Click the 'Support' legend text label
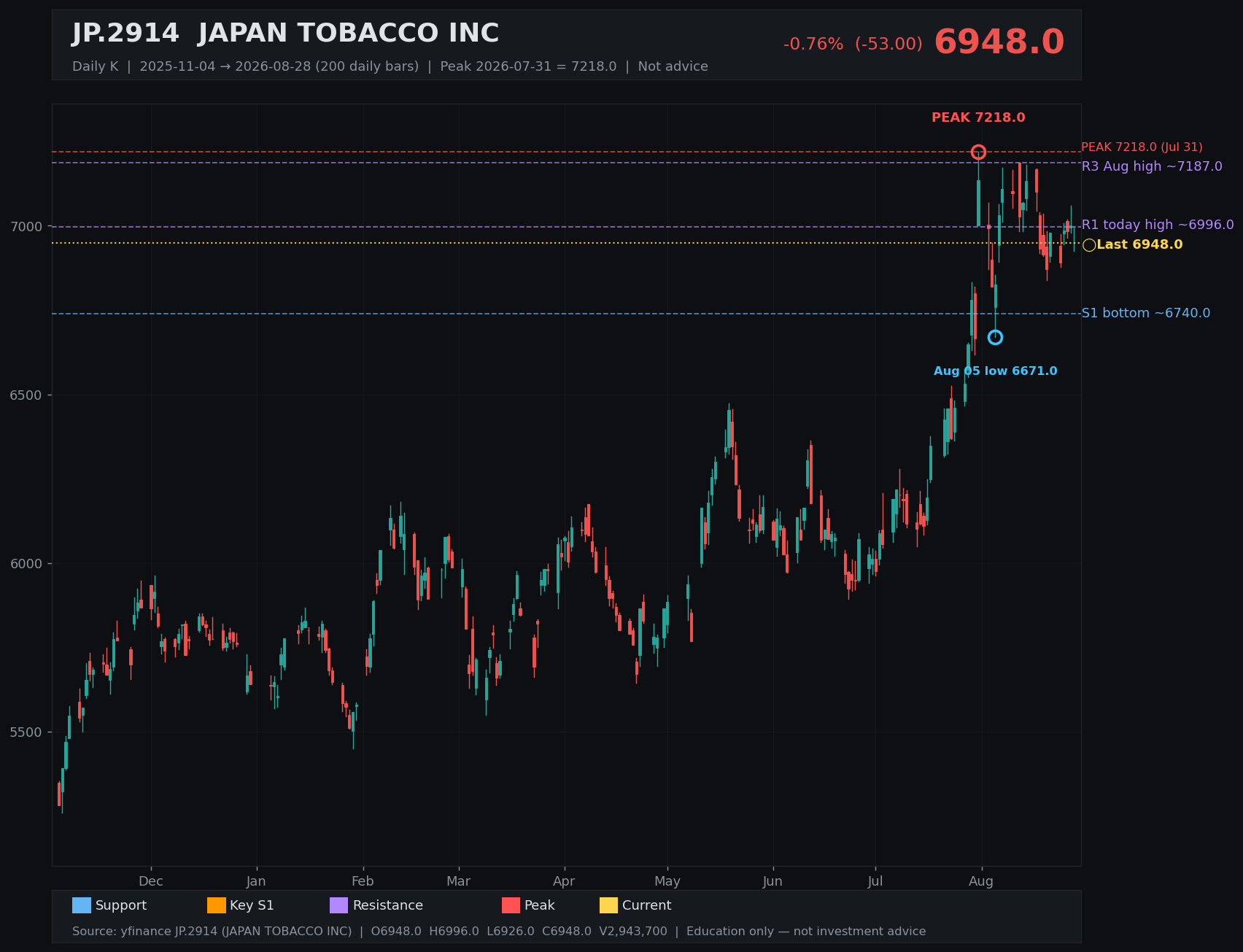The width and height of the screenshot is (1243, 952). click(121, 905)
